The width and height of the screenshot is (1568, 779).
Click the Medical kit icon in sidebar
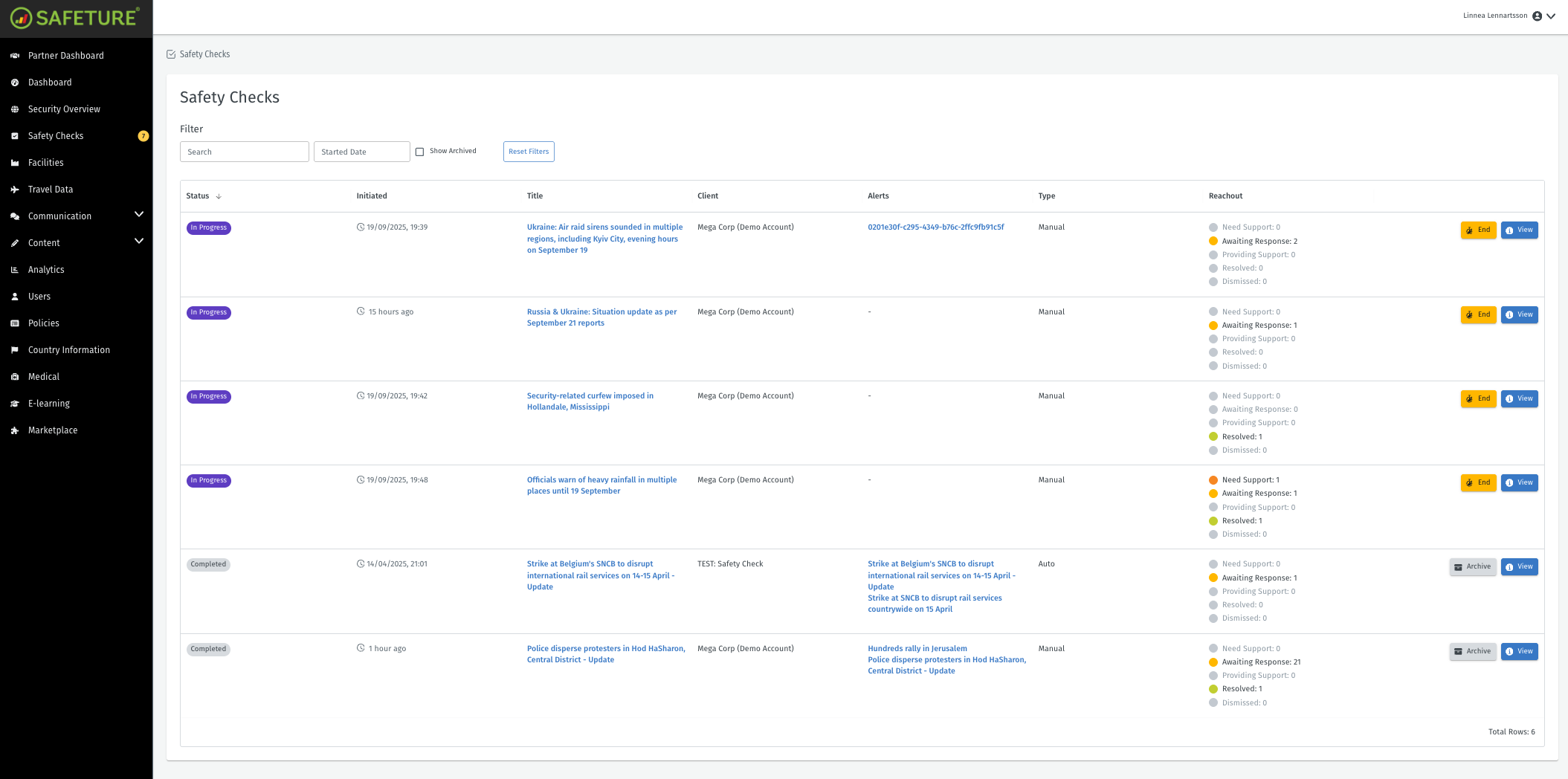15,377
